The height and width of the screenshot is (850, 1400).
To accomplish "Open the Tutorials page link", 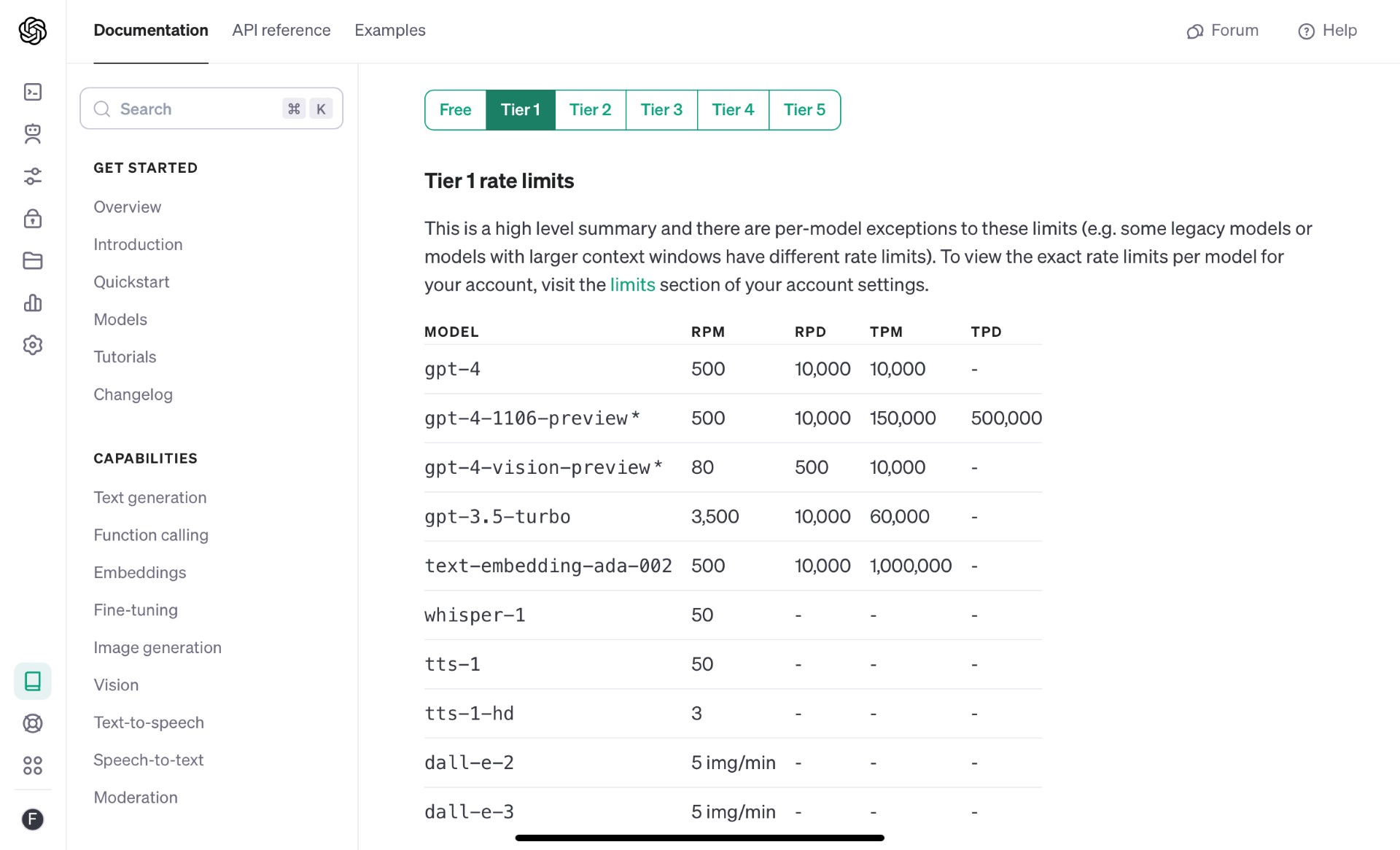I will [x=125, y=356].
